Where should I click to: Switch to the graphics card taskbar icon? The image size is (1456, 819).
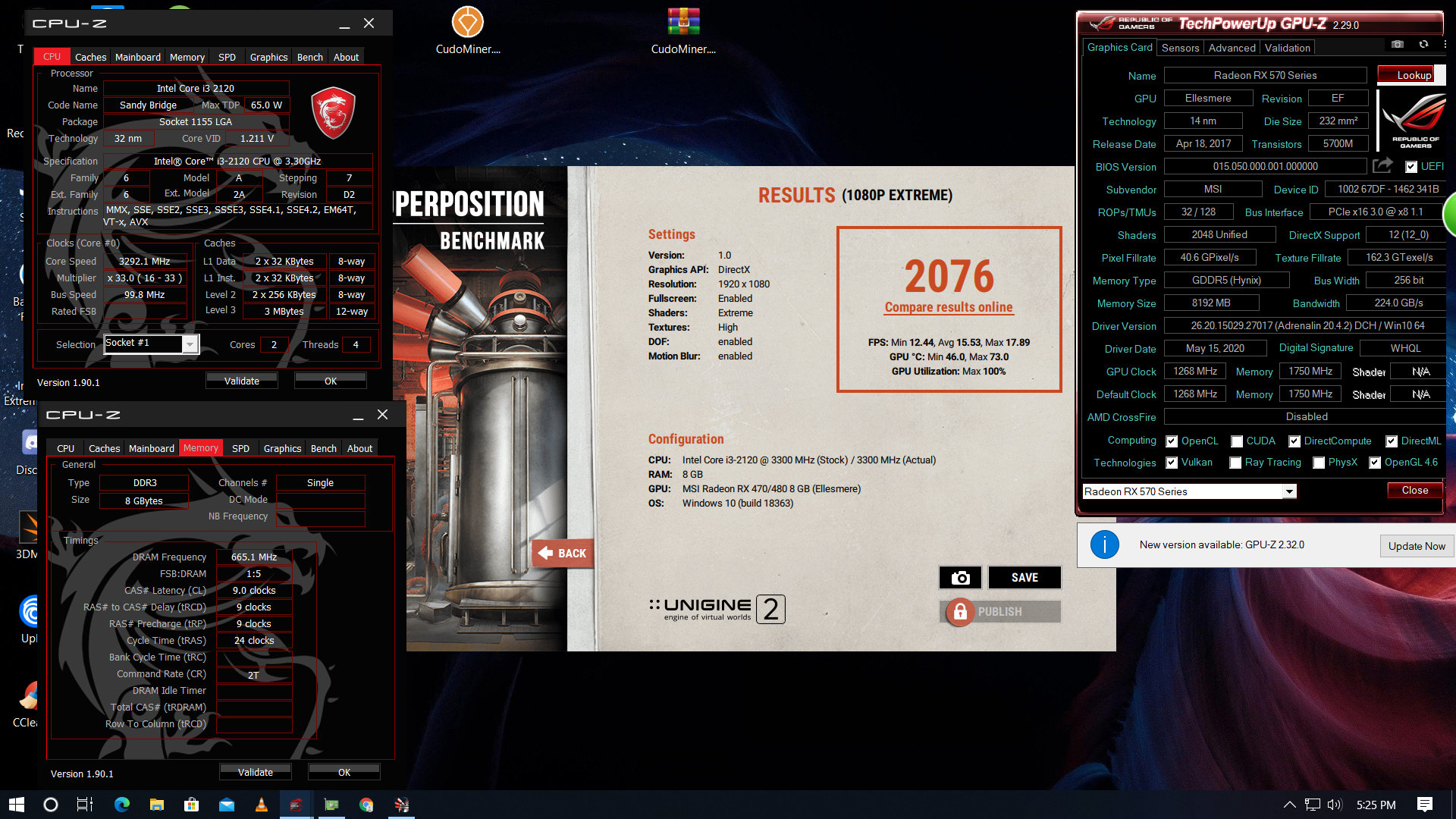tap(331, 805)
